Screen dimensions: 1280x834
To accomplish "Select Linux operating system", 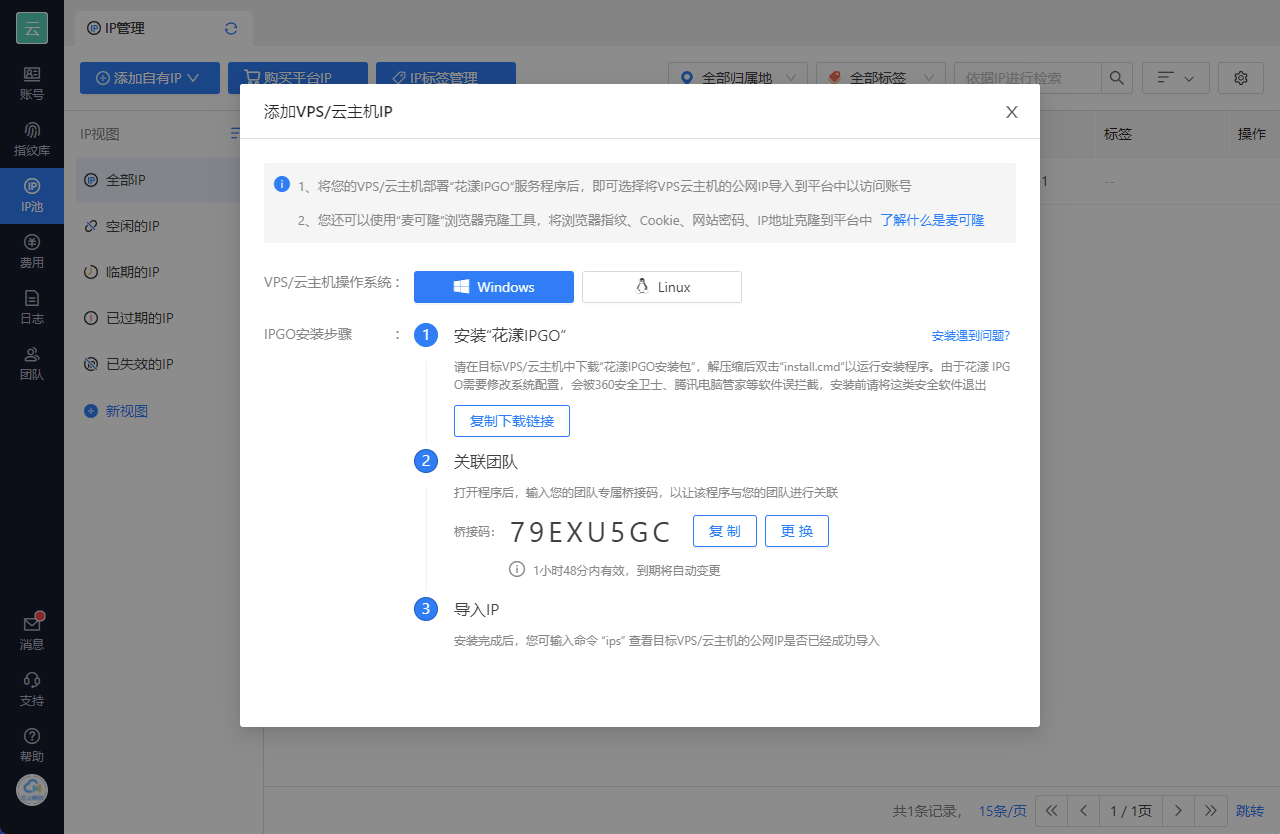I will click(x=662, y=287).
